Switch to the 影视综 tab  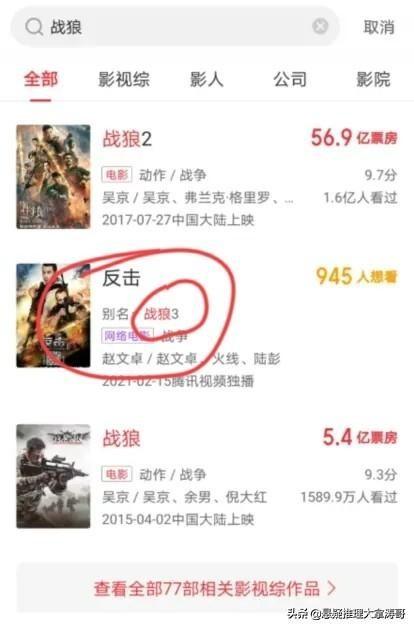pos(124,79)
